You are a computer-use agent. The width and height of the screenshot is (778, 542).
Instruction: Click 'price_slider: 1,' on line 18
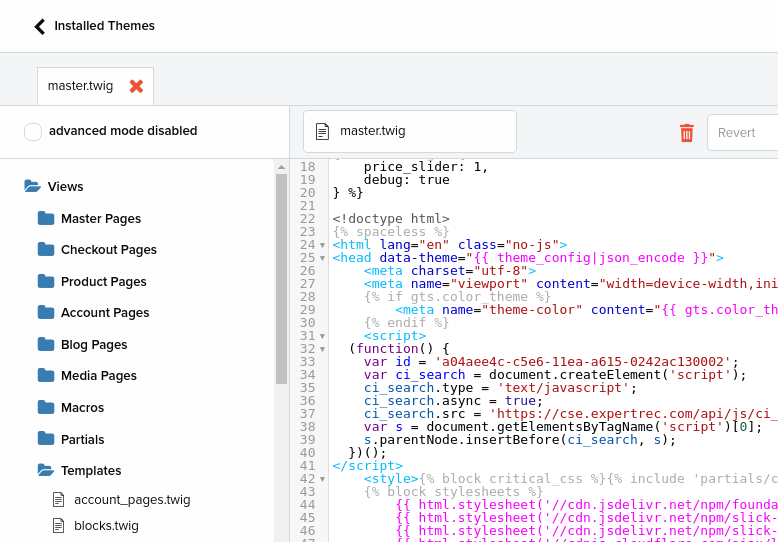[426, 167]
